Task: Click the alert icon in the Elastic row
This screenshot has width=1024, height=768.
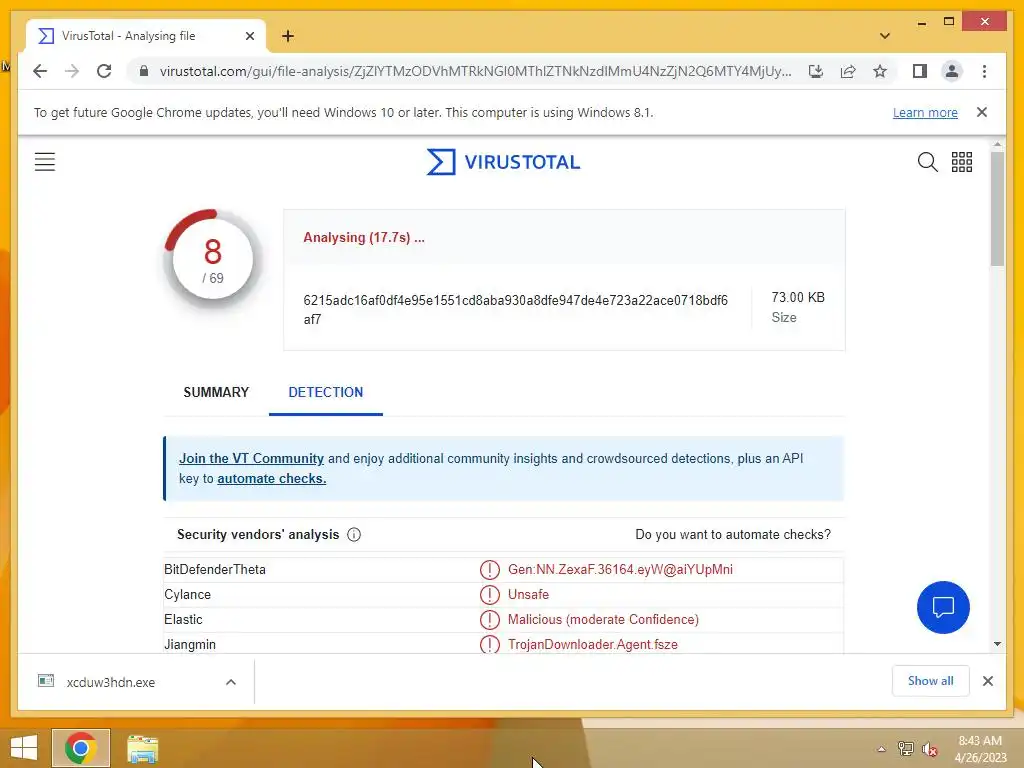Action: pos(489,620)
